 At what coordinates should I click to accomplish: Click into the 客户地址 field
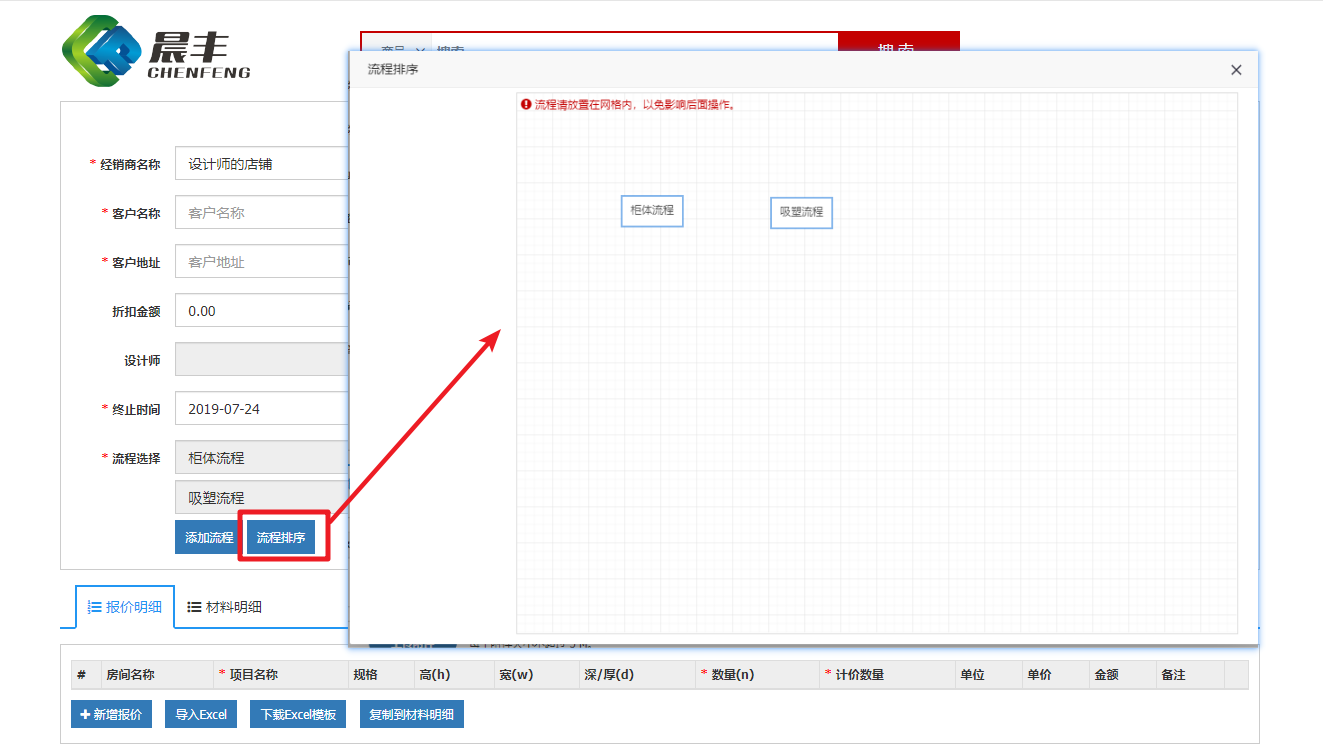(x=262, y=262)
